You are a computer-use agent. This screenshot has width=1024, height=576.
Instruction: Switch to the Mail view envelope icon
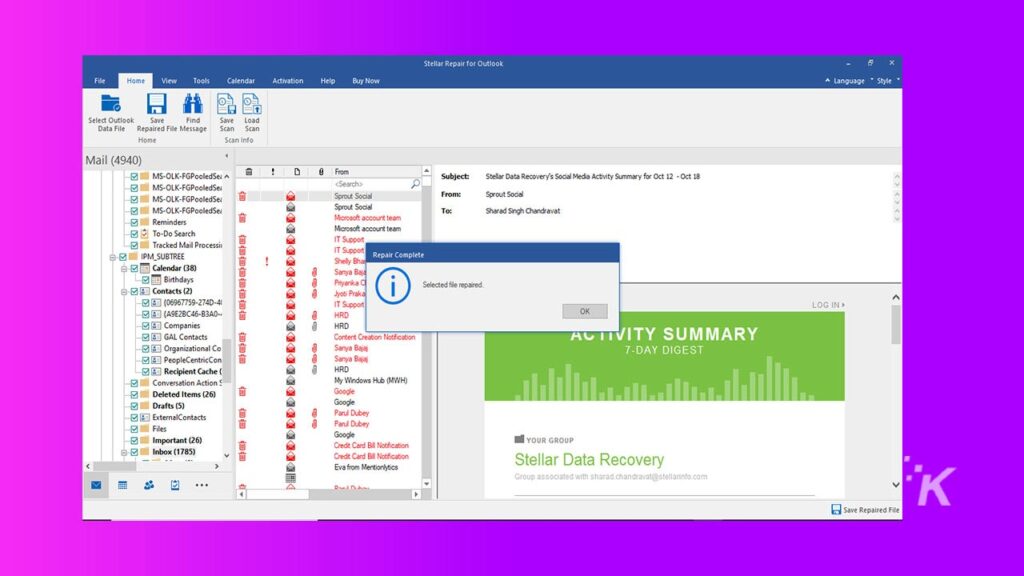(x=97, y=485)
